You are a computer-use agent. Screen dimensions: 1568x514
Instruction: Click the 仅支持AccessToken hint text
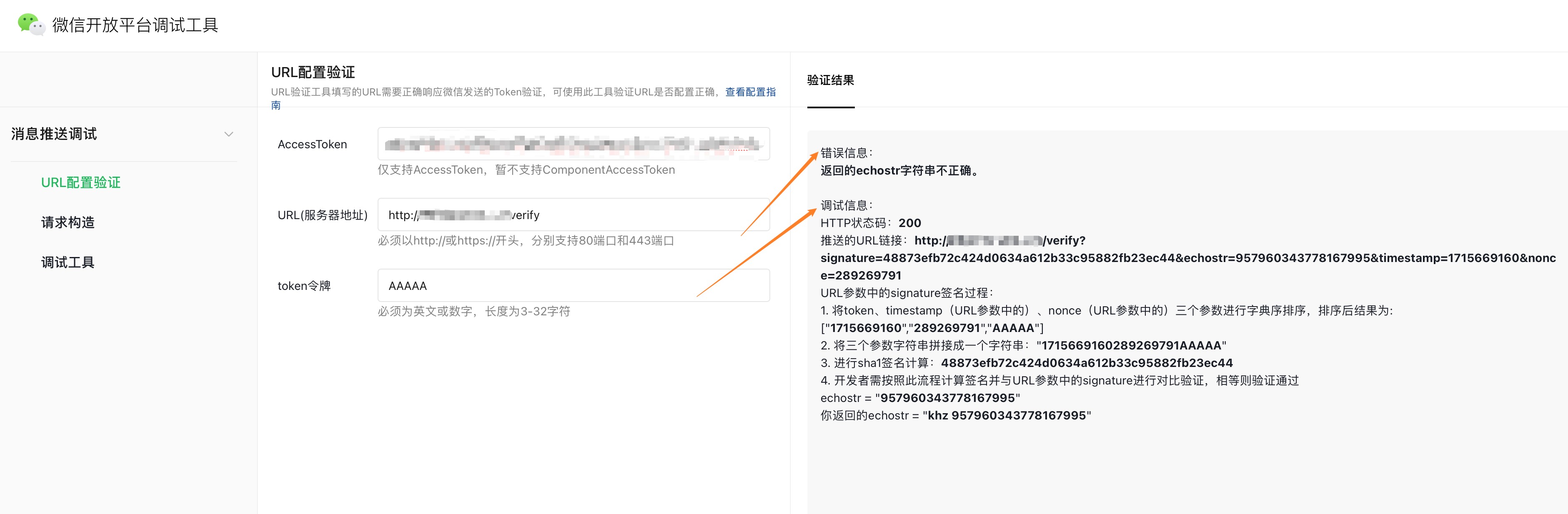pos(526,170)
